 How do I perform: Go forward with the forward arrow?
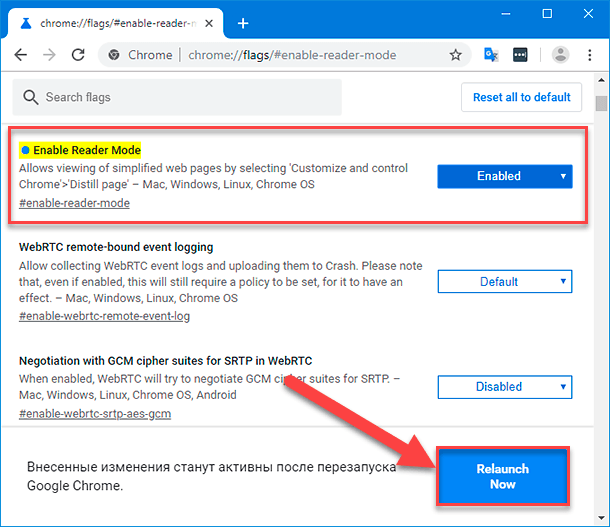click(49, 55)
